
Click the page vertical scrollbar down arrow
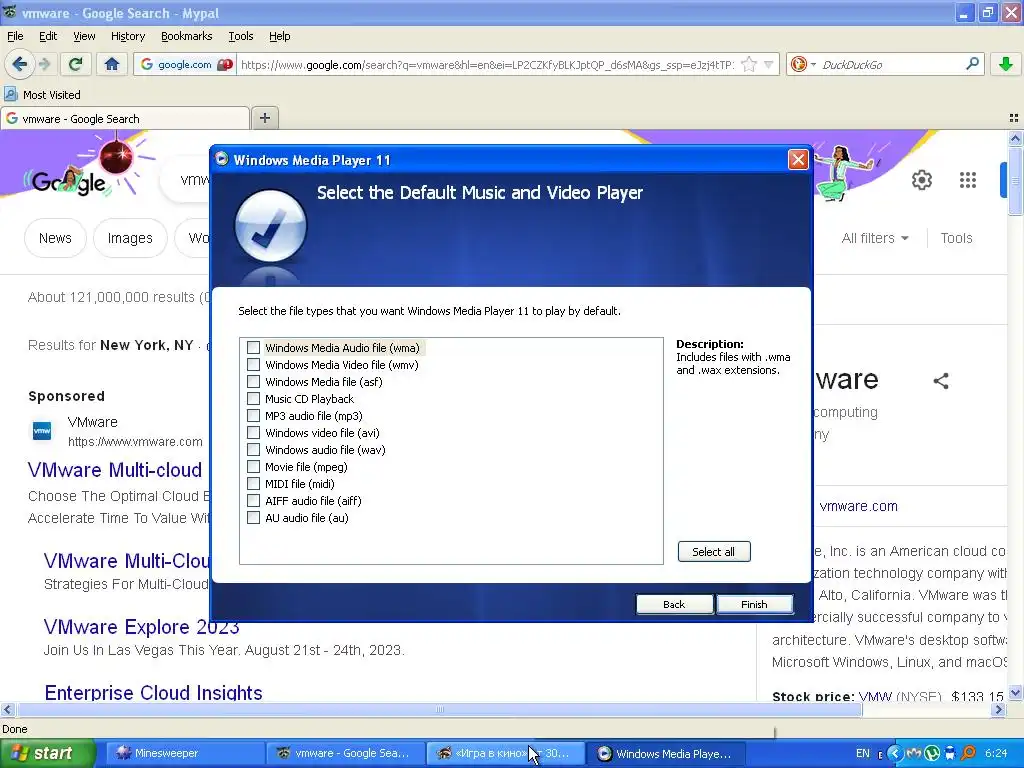pyautogui.click(x=1015, y=693)
